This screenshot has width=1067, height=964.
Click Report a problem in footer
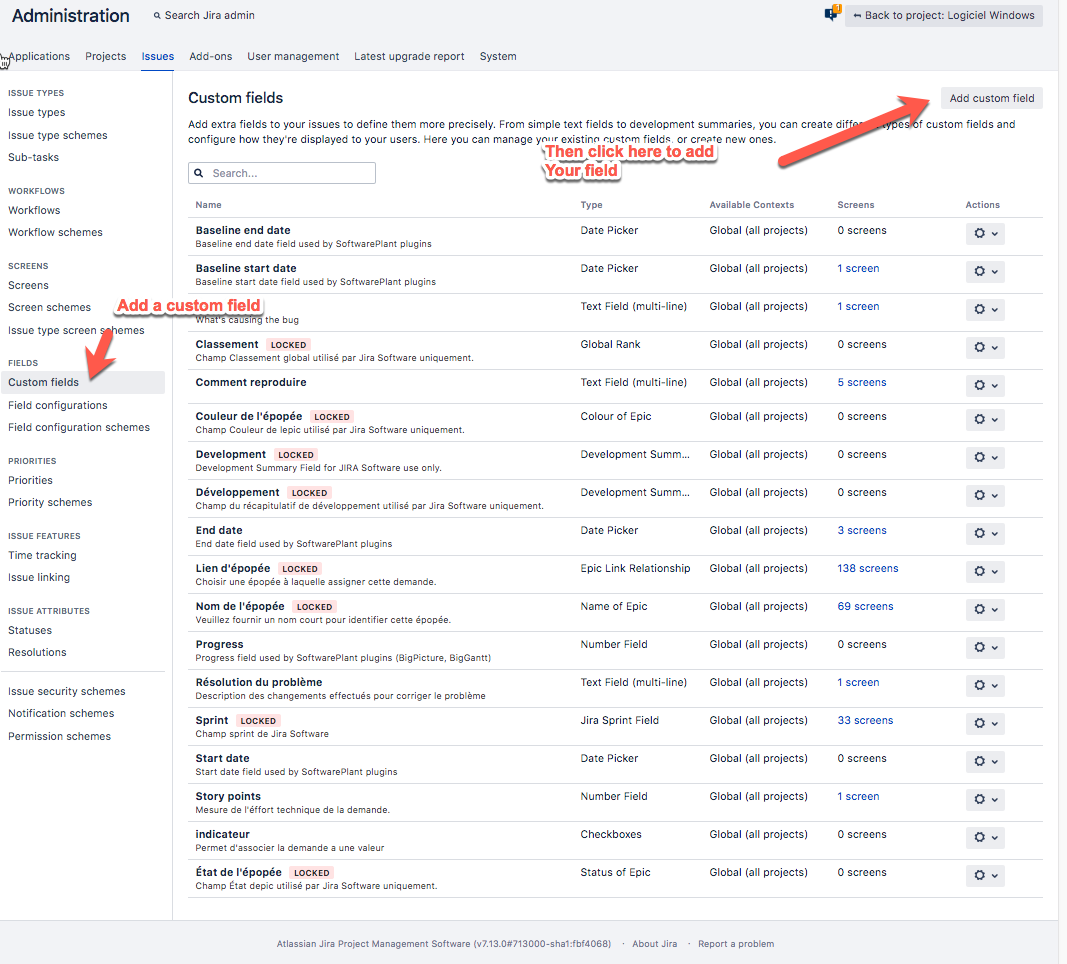[x=736, y=944]
